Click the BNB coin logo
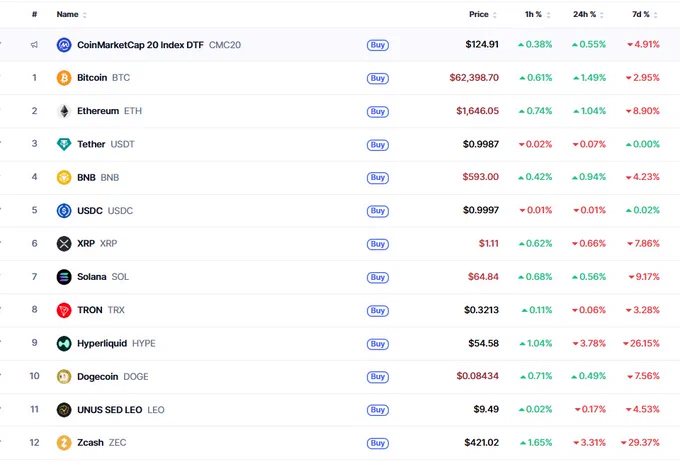 coord(64,177)
